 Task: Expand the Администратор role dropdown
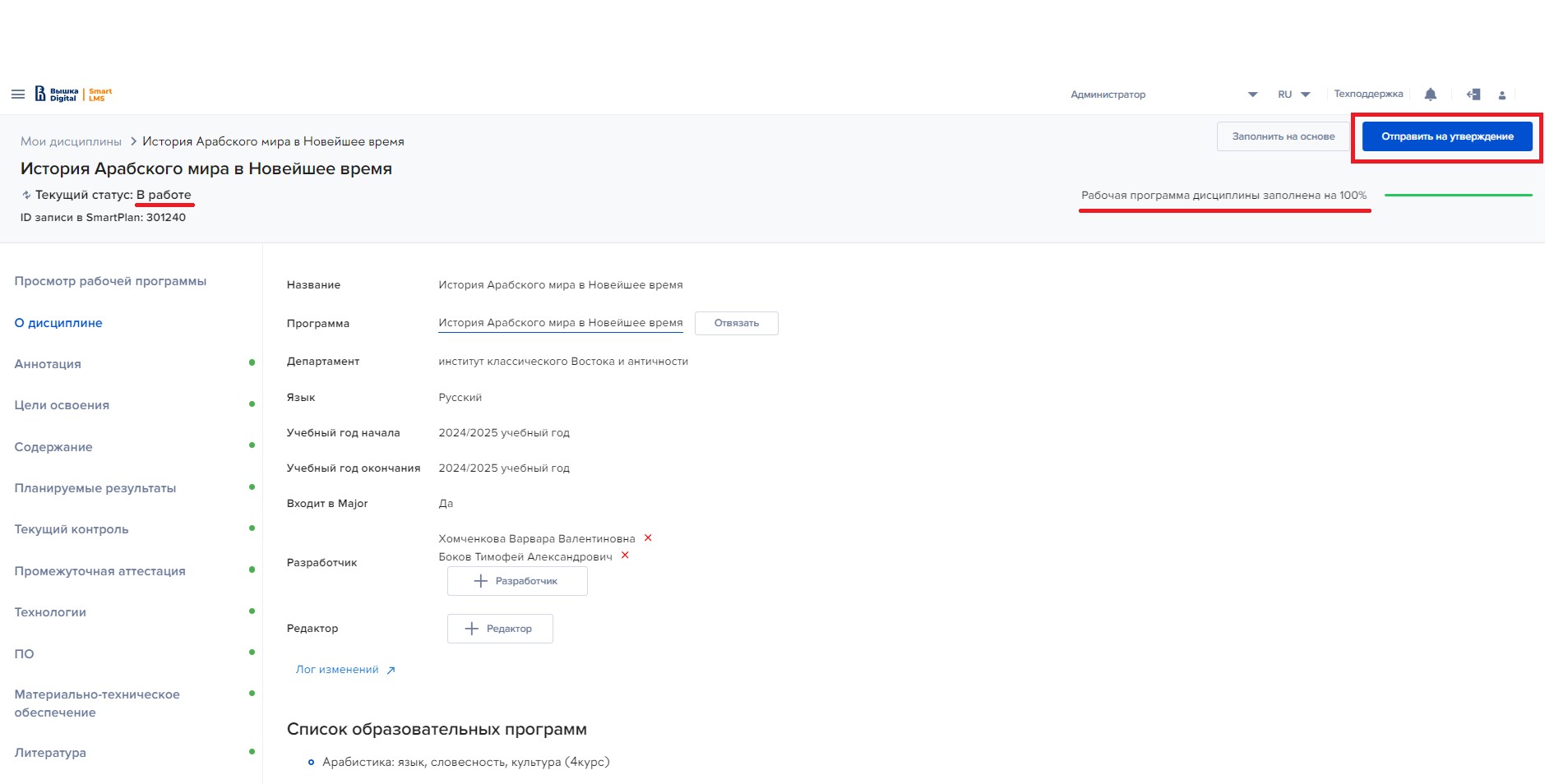tap(1252, 95)
